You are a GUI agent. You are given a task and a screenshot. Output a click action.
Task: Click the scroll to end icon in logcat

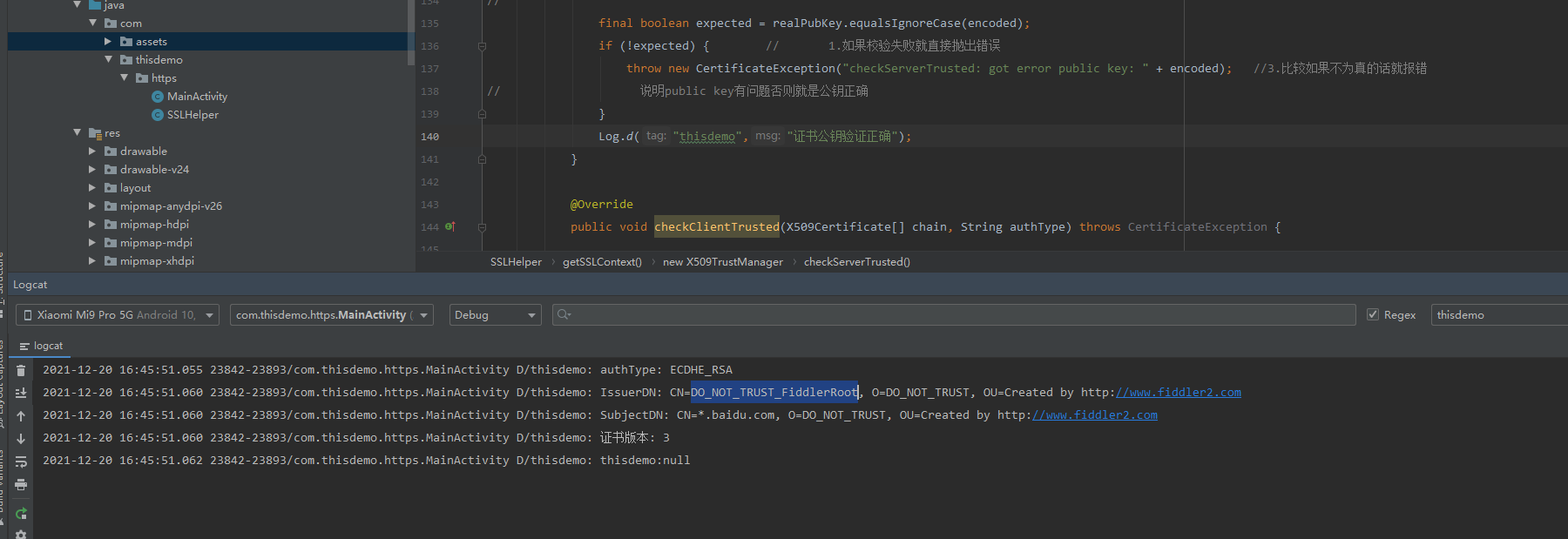[x=21, y=394]
